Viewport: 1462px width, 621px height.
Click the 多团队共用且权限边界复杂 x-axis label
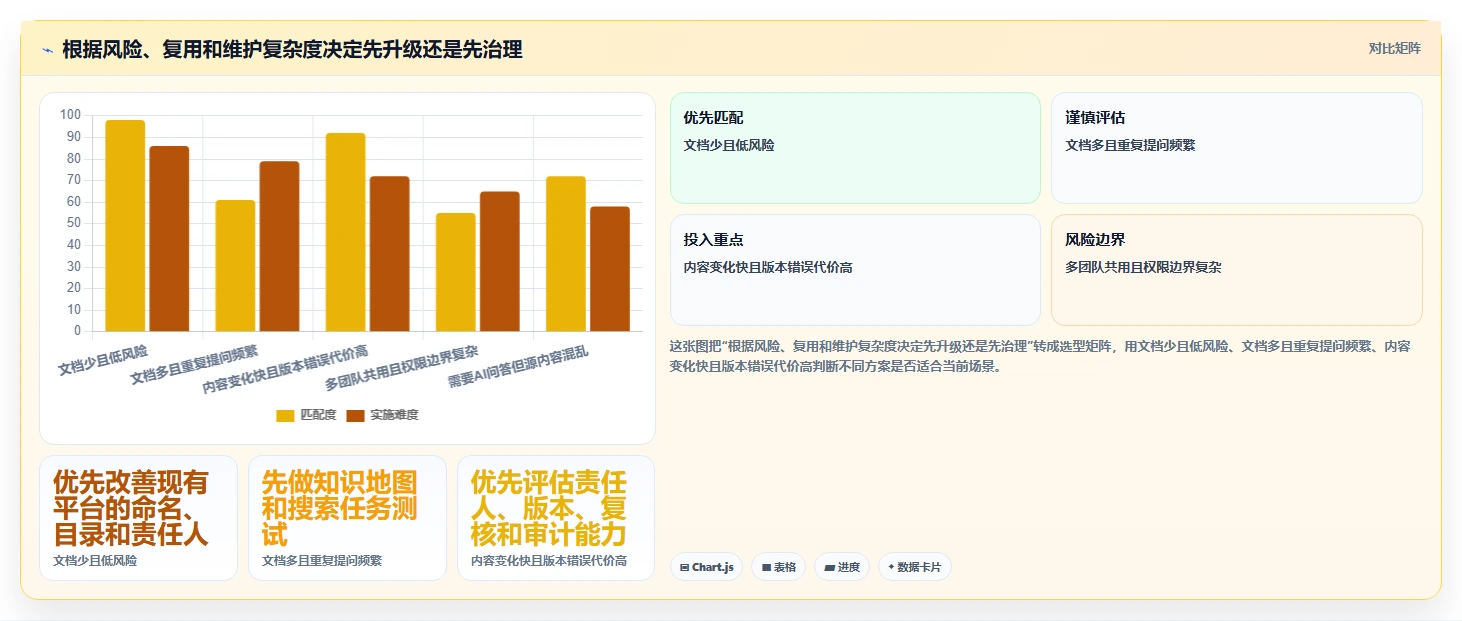(x=401, y=368)
